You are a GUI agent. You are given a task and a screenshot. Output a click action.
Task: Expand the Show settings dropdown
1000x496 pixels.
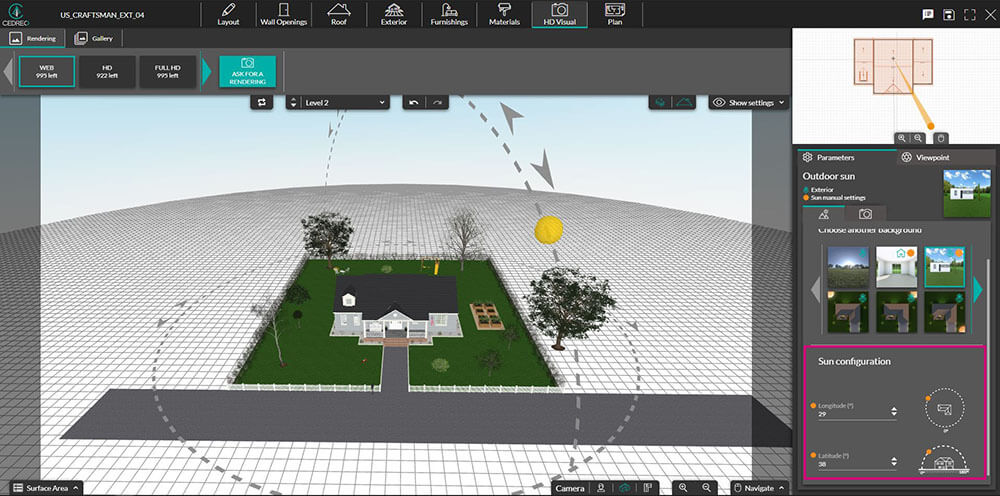(x=749, y=102)
